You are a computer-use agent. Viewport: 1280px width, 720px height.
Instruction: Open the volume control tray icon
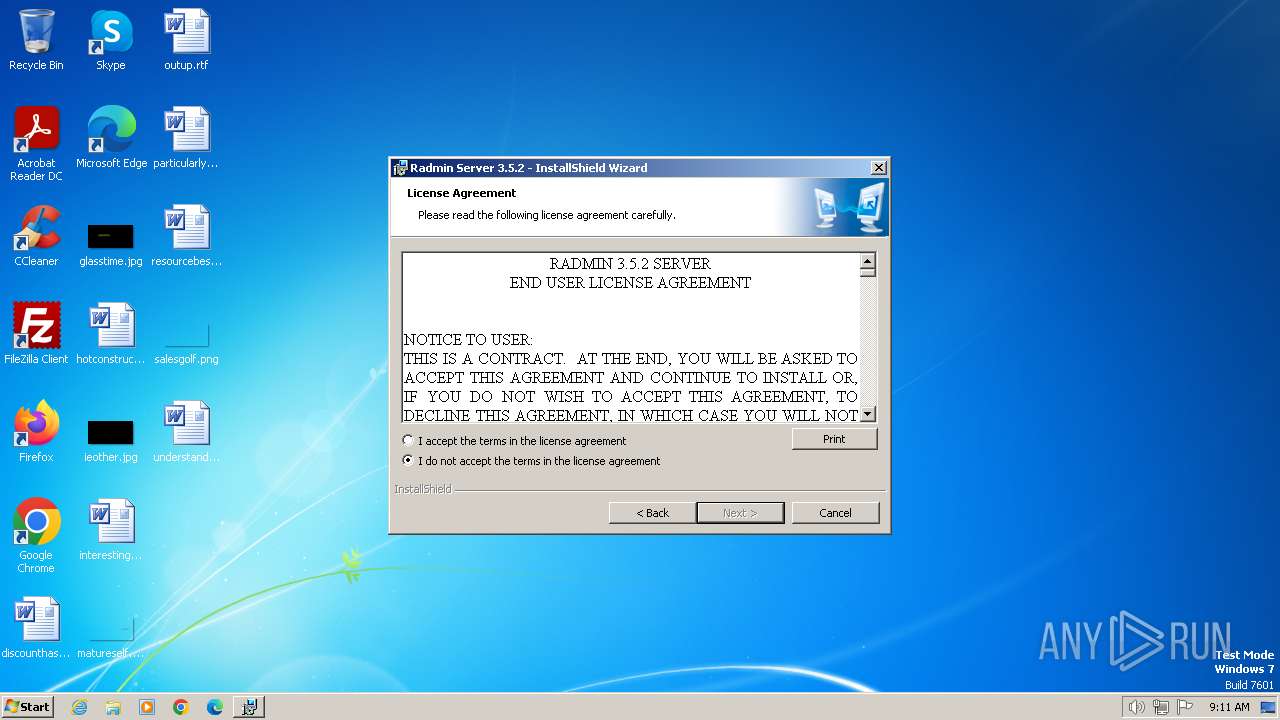click(1136, 707)
